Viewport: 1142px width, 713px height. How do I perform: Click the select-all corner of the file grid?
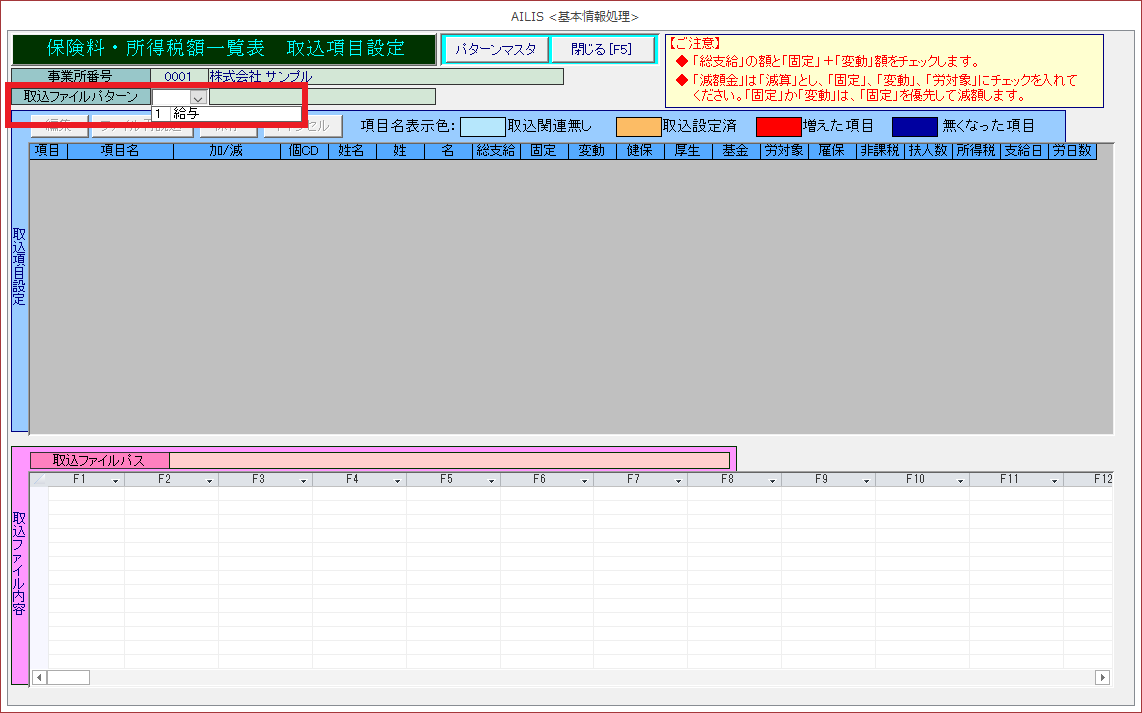[x=39, y=480]
